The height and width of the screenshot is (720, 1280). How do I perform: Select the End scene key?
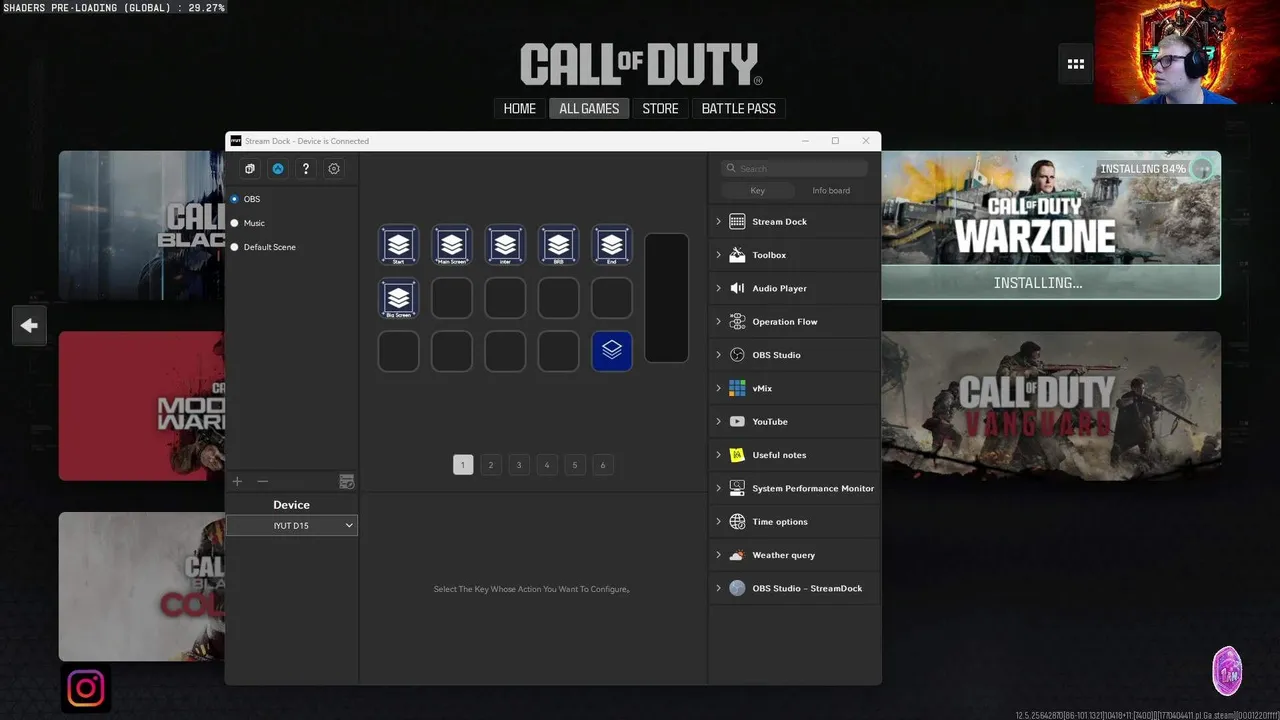[x=612, y=245]
